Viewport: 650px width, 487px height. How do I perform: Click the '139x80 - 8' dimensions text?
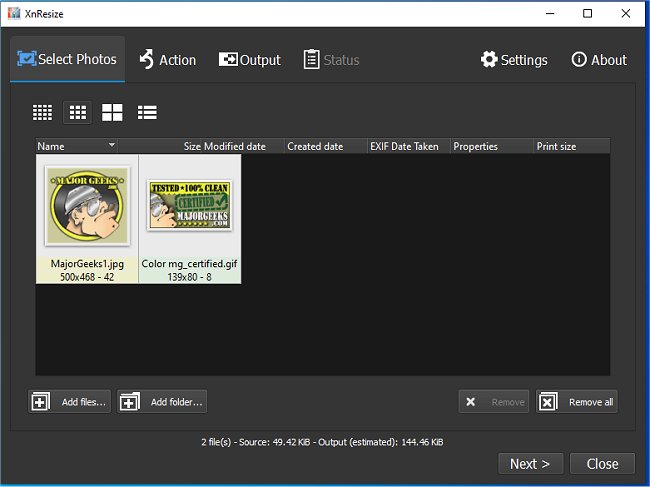tap(189, 277)
